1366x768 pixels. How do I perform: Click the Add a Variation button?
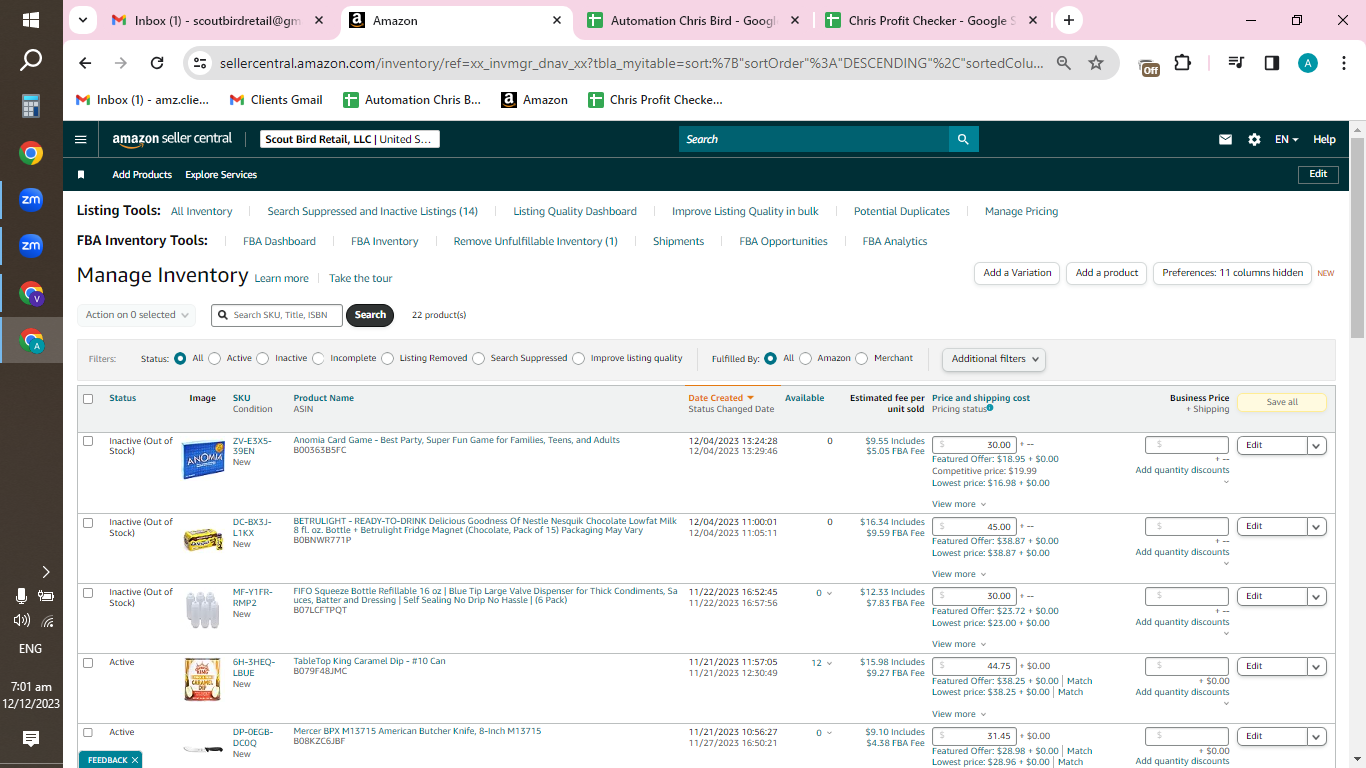tap(1017, 273)
